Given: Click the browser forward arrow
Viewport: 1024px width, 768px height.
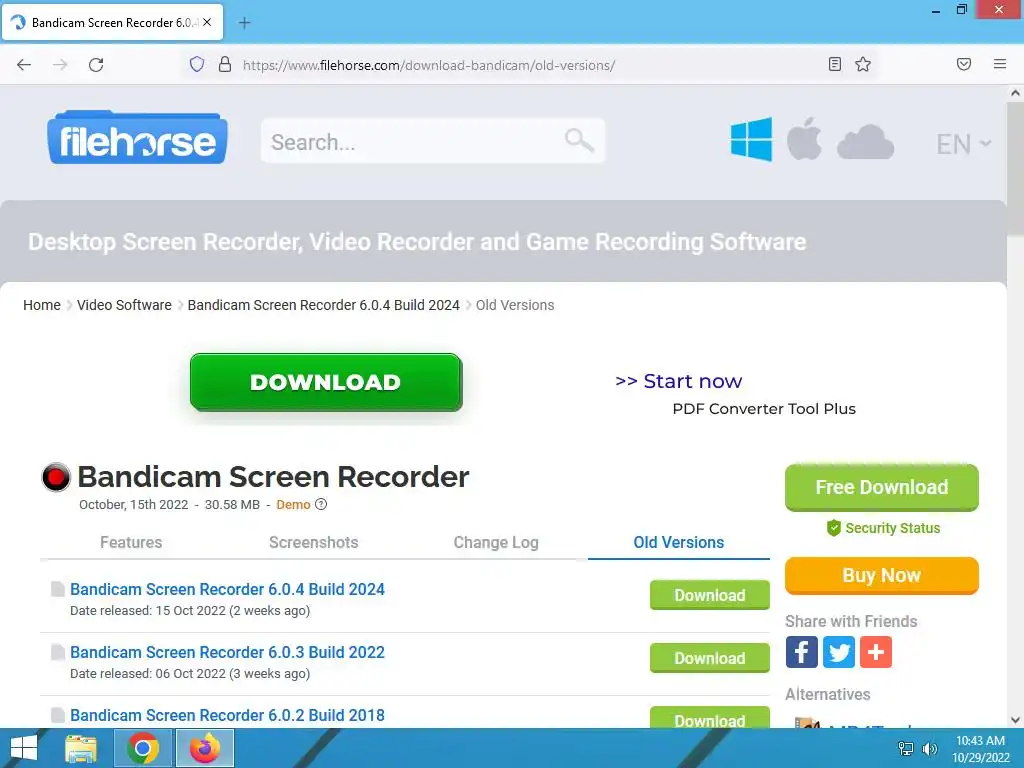Looking at the screenshot, I should 60,65.
